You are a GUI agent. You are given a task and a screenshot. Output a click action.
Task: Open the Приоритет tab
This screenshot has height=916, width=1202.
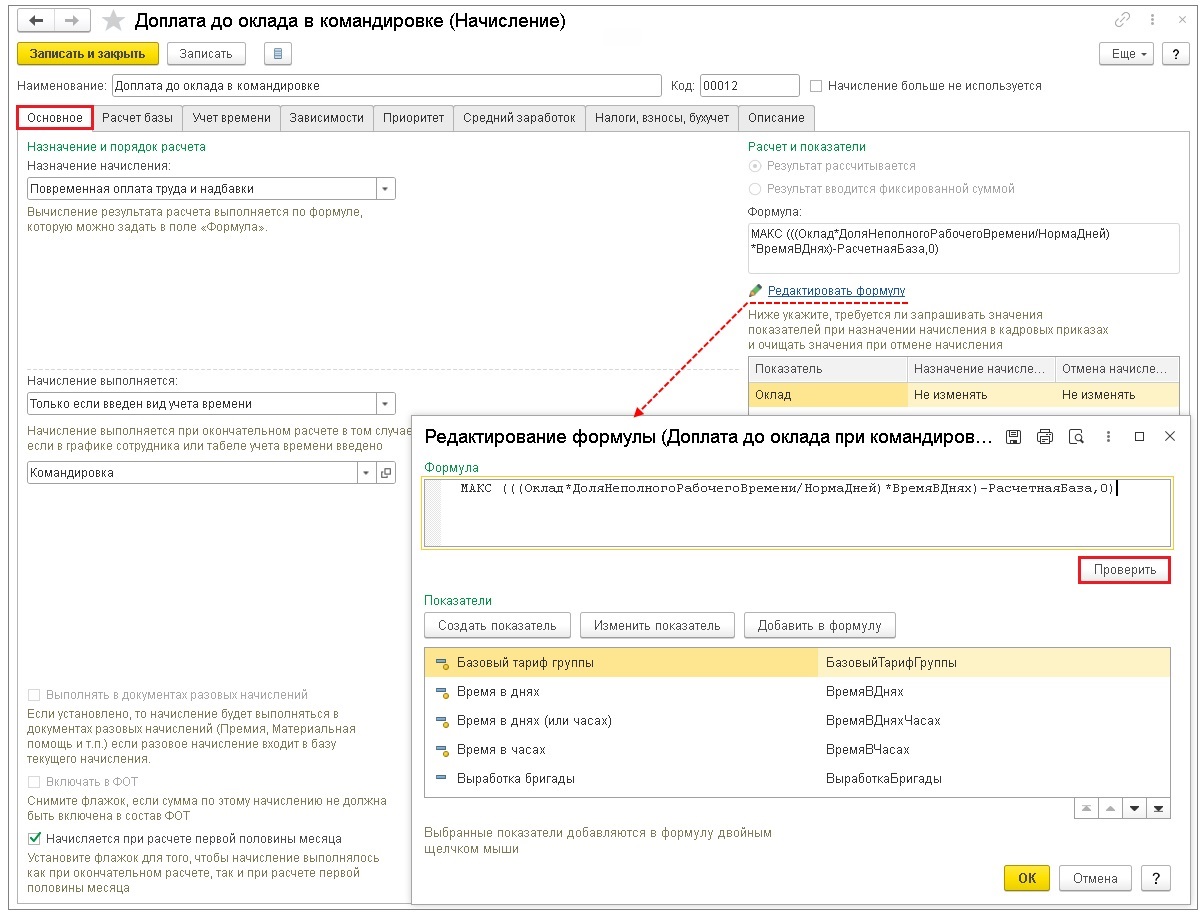click(414, 118)
